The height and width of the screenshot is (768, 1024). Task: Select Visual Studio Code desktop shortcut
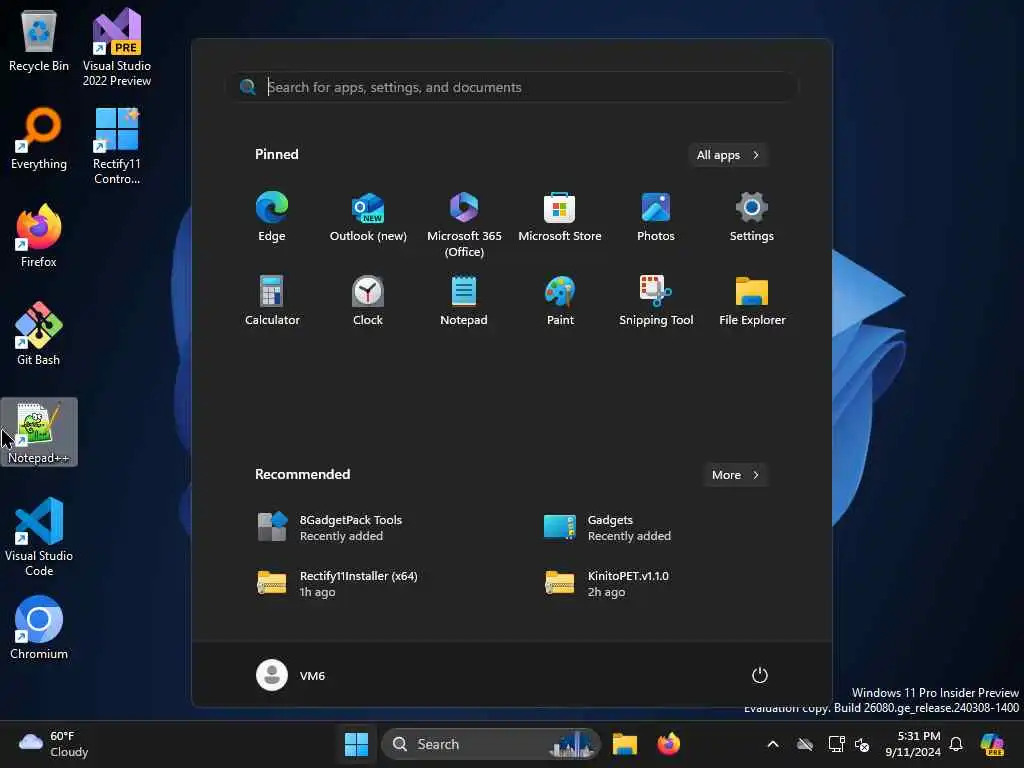tap(39, 537)
